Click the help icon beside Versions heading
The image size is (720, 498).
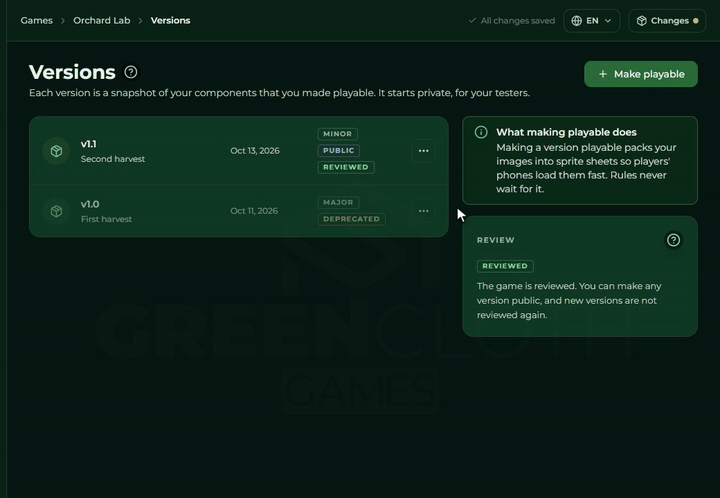[131, 72]
